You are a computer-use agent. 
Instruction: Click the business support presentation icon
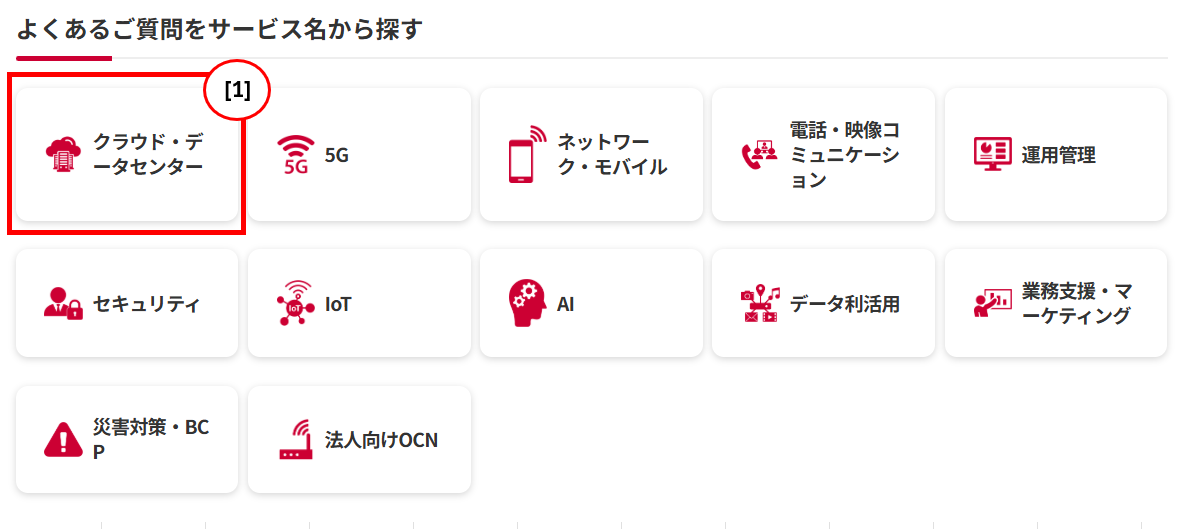pyautogui.click(x=992, y=304)
